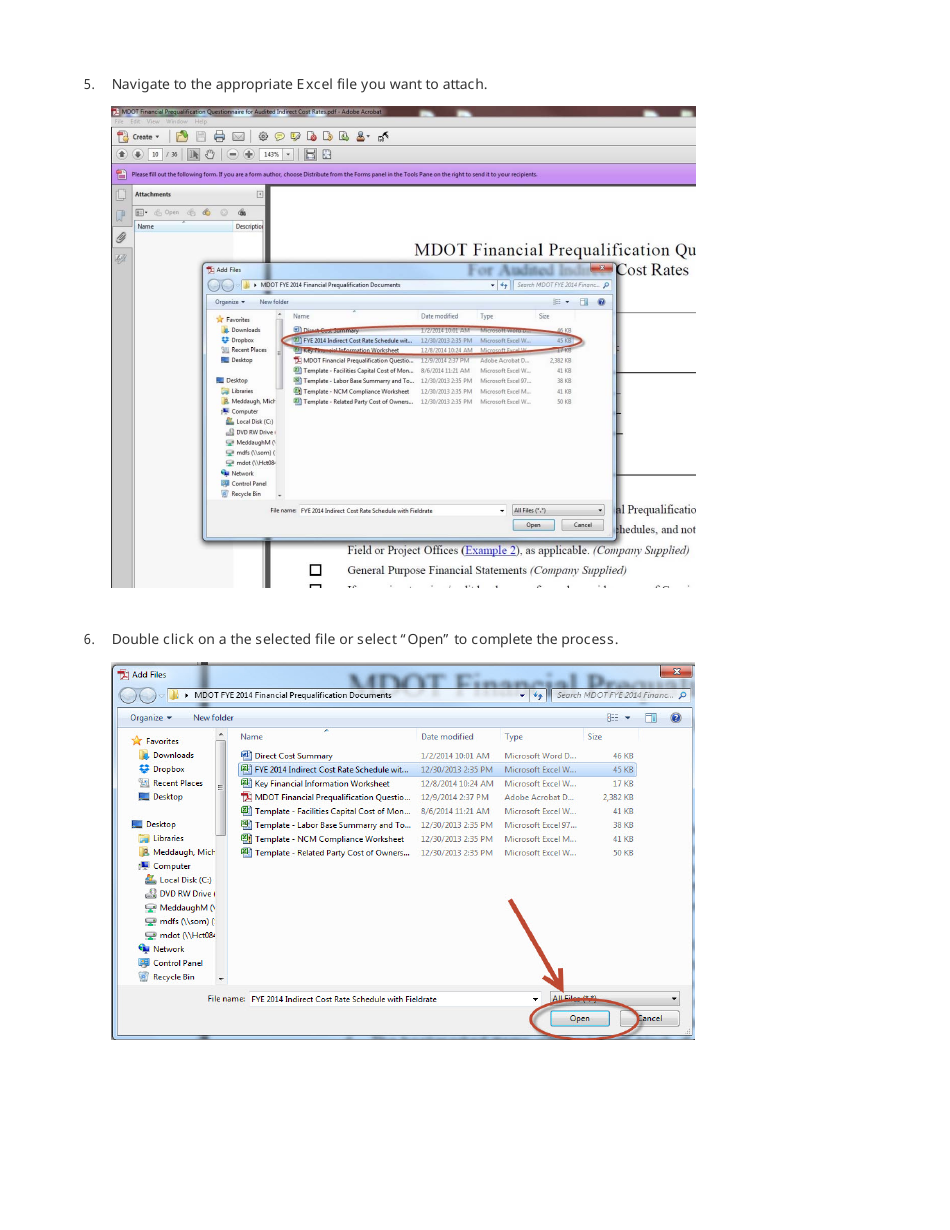Viewport: 950px width, 1230px height.
Task: Click the page number field showing 10
Action: (x=155, y=155)
